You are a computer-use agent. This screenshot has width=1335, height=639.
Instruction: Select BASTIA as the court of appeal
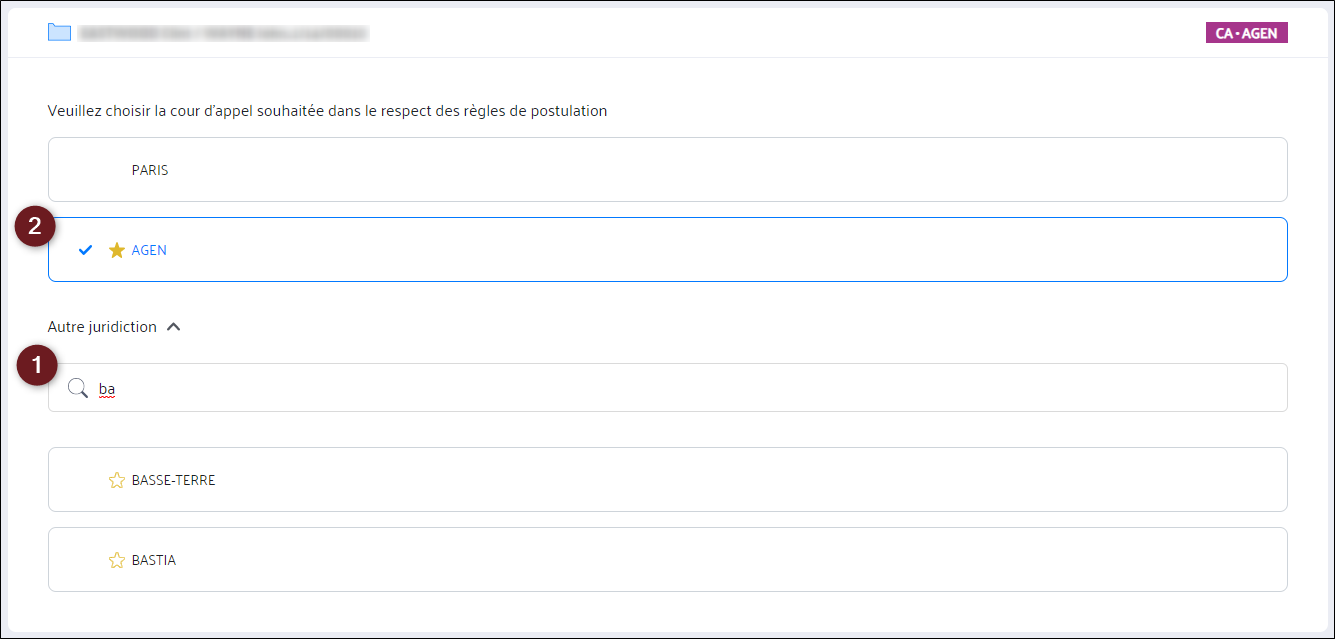[154, 560]
